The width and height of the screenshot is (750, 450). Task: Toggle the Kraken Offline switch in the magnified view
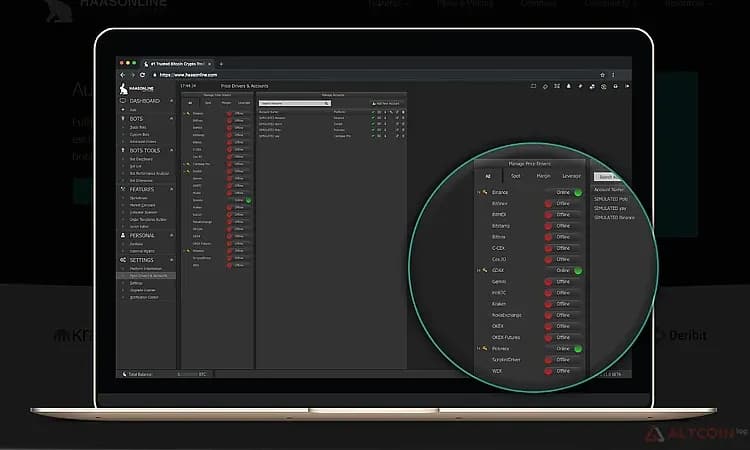tap(564, 304)
